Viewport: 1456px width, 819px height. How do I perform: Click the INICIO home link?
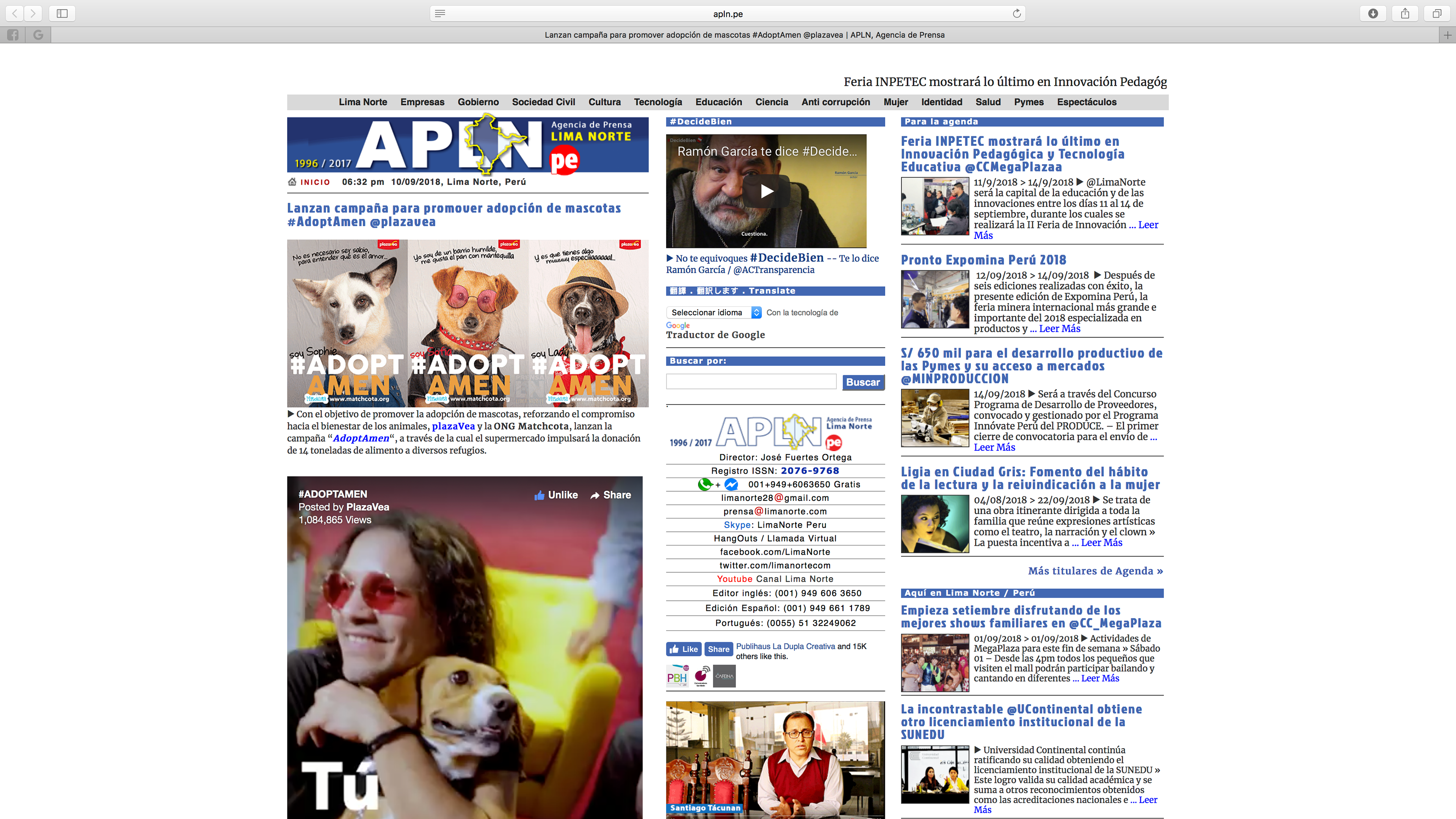point(315,182)
